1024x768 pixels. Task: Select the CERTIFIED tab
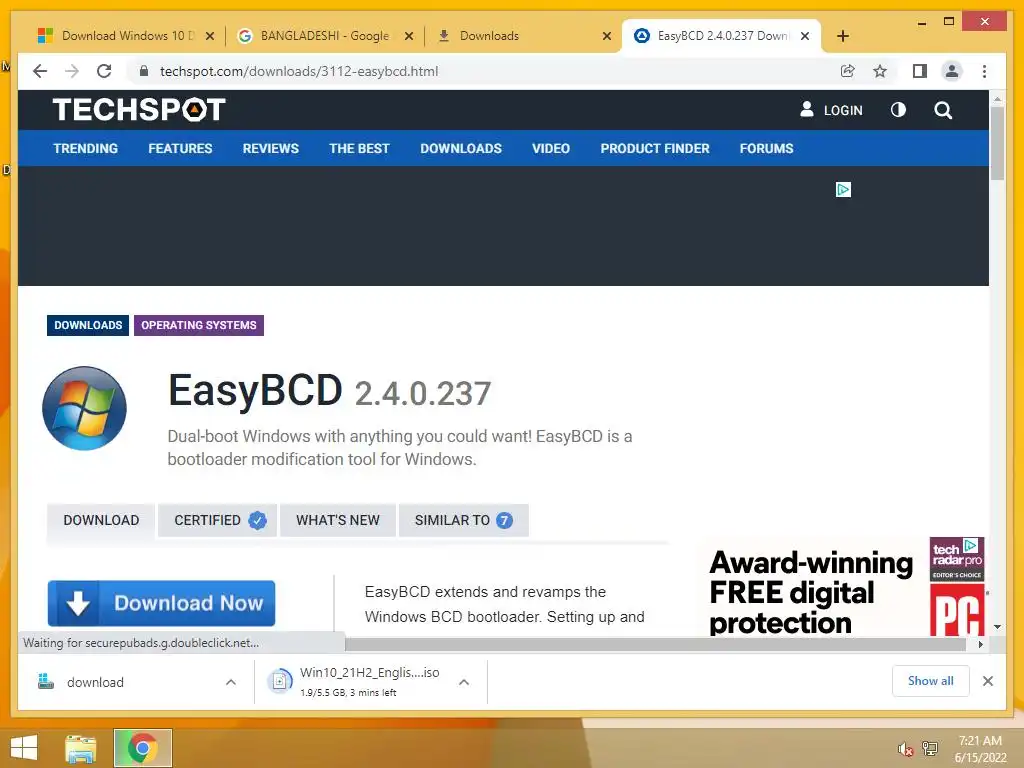pyautogui.click(x=217, y=520)
